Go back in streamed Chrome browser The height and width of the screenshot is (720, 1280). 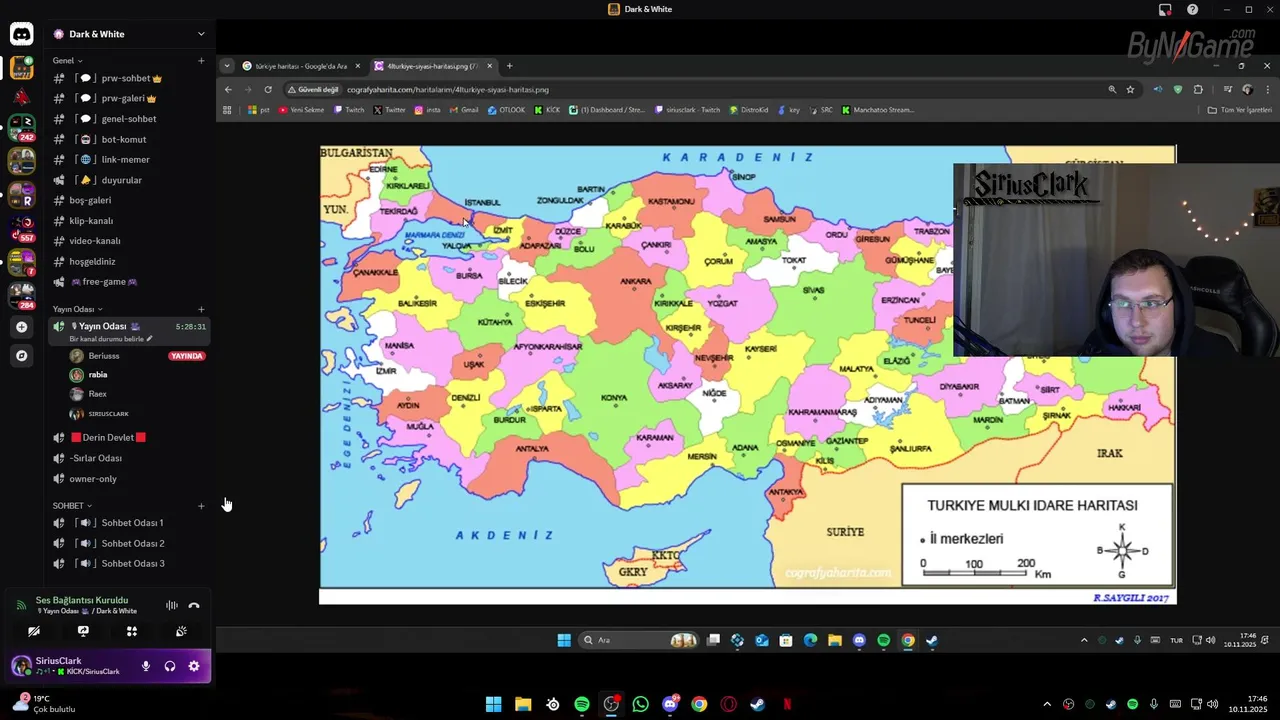coord(228,89)
